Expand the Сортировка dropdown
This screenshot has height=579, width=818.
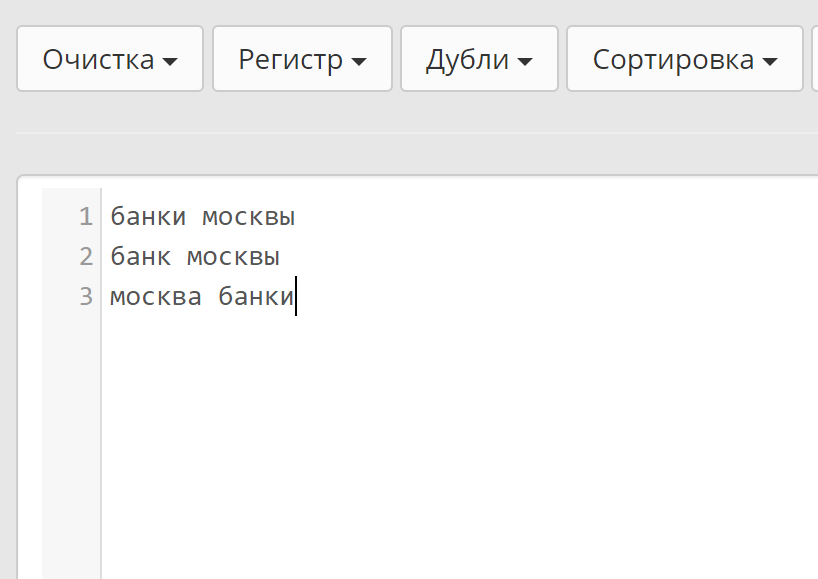pyautogui.click(x=684, y=59)
